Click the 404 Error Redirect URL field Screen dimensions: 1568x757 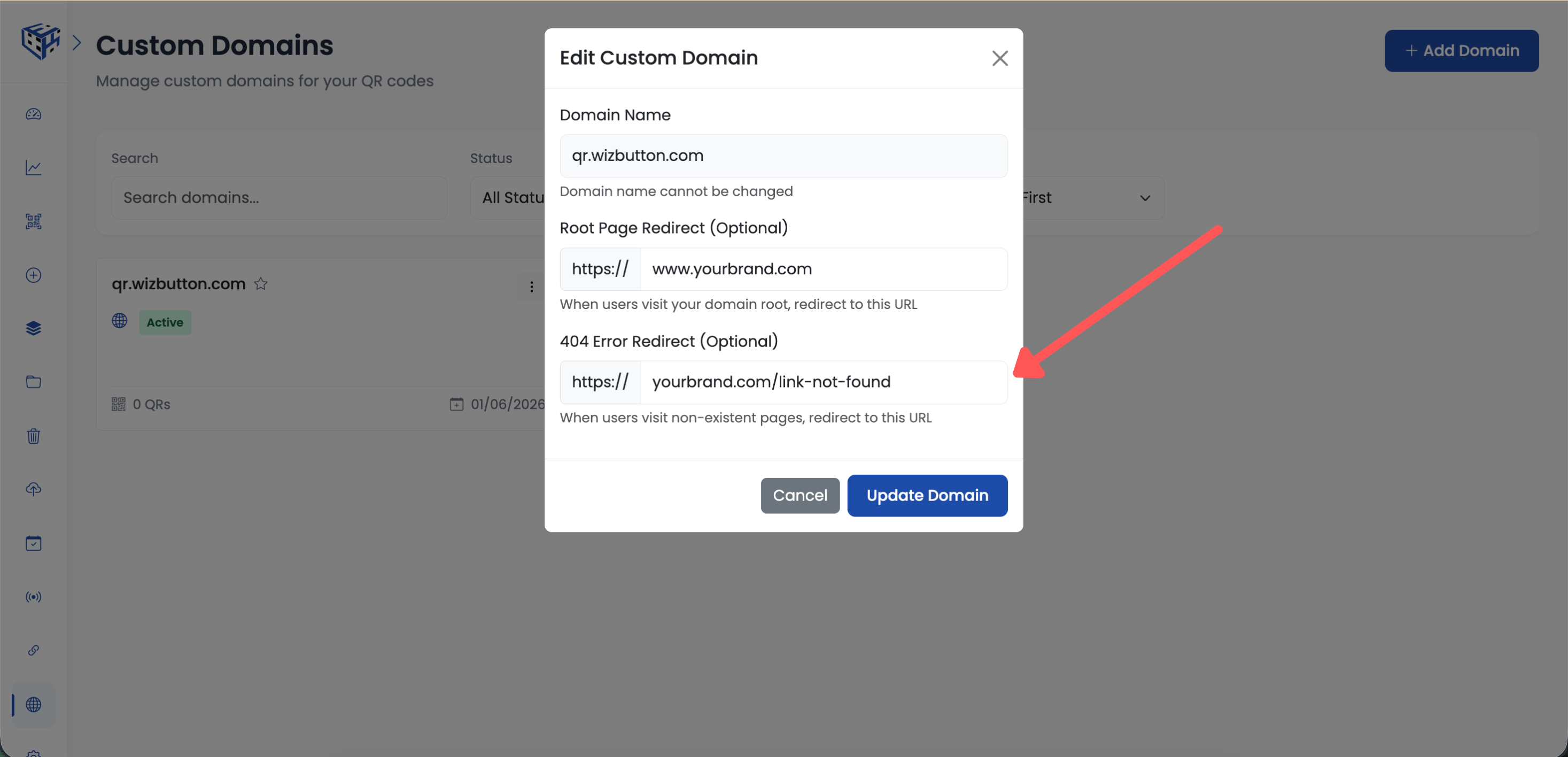point(822,382)
